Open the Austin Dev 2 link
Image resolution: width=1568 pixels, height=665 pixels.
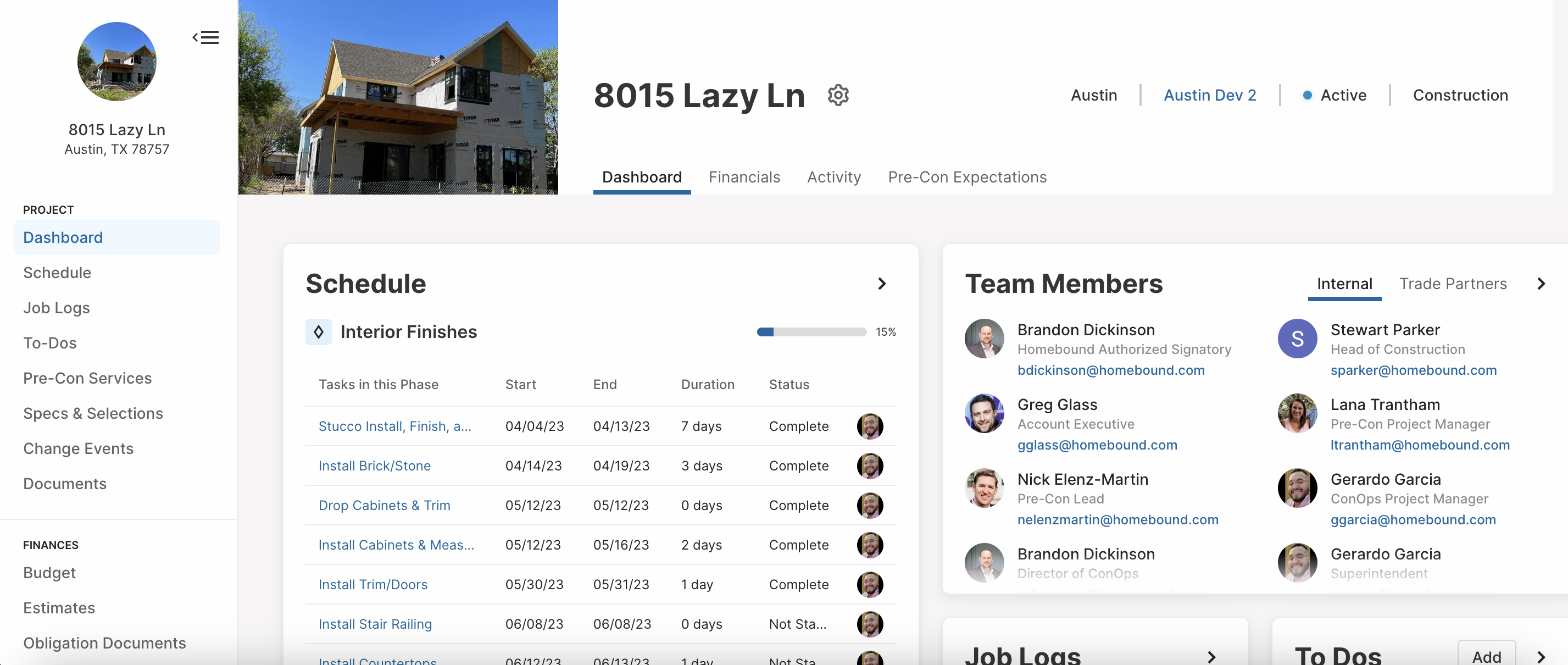1209,95
